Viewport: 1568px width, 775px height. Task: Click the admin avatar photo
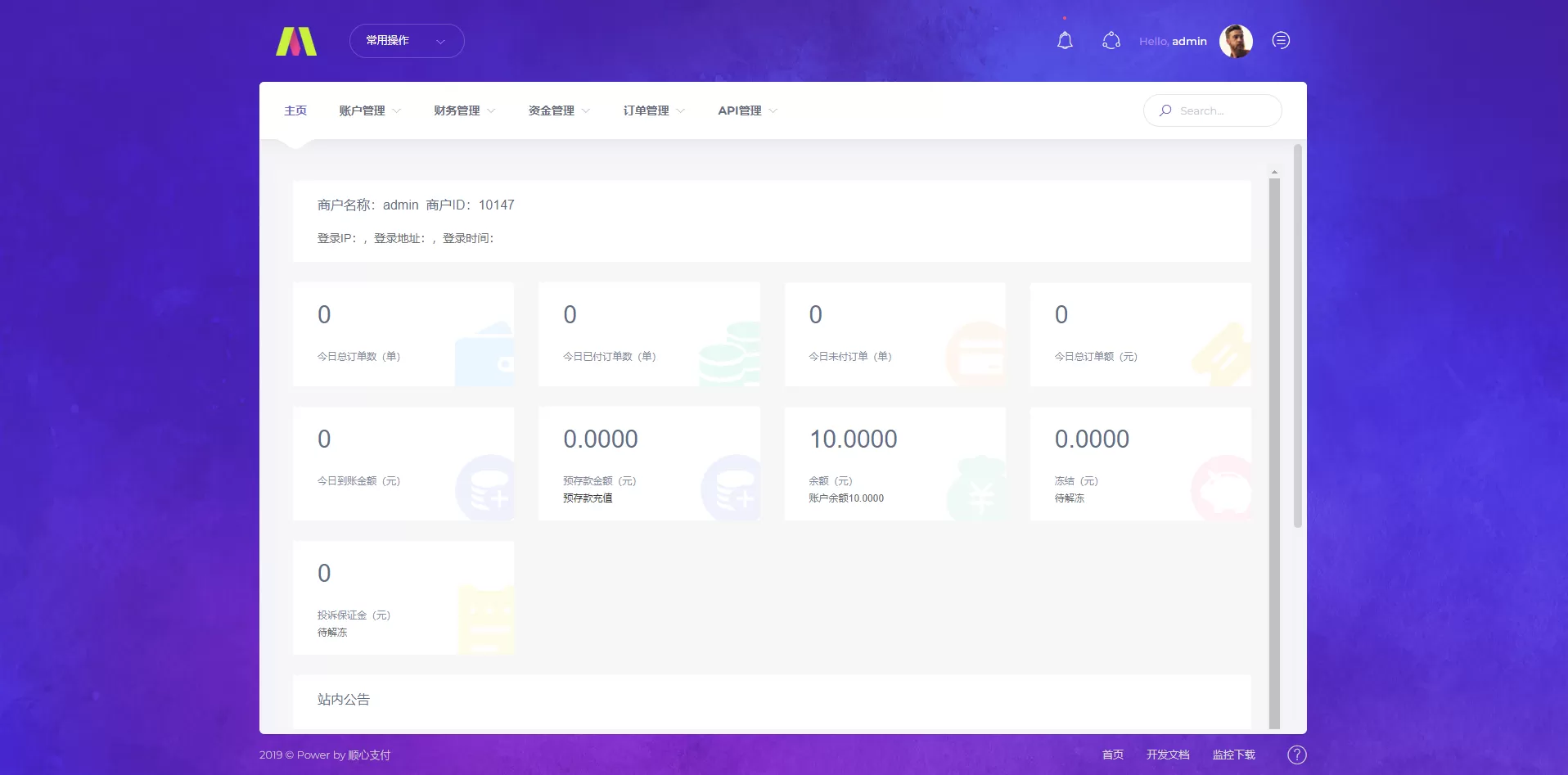click(1236, 41)
